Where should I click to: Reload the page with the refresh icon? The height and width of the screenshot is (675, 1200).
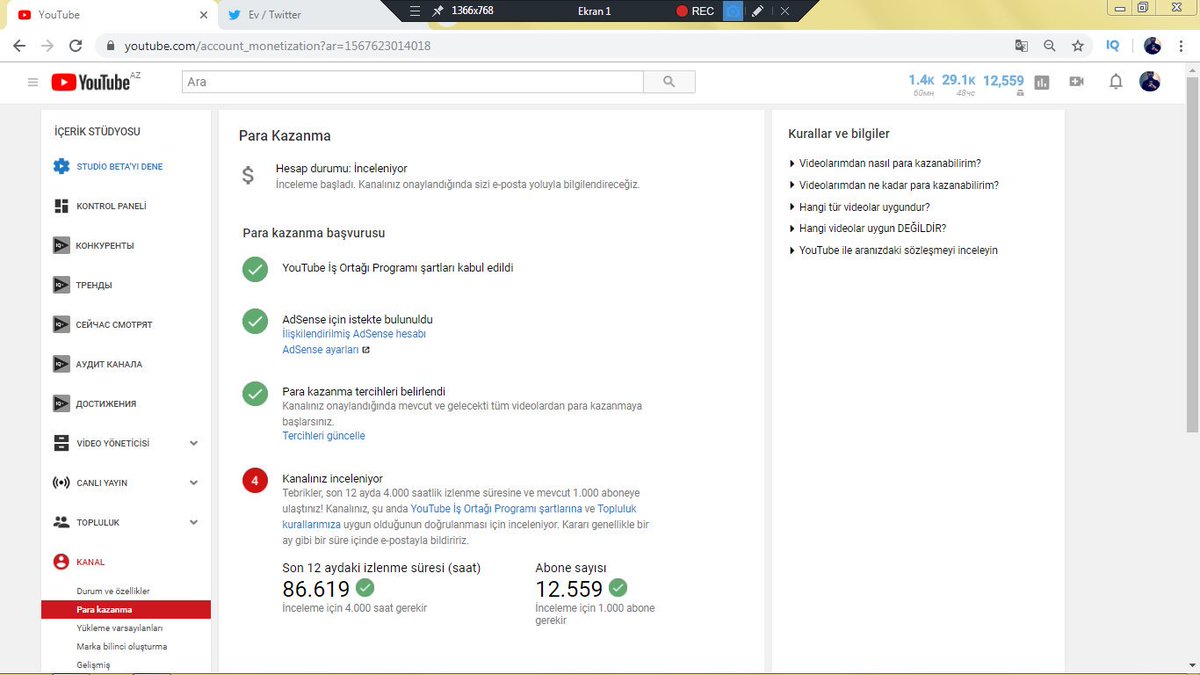point(76,46)
